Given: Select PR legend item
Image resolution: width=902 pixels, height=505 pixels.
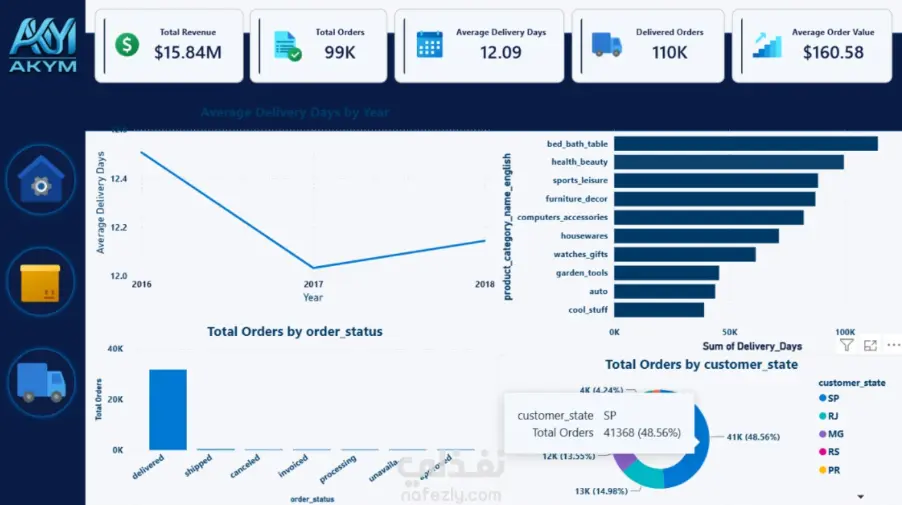Looking at the screenshot, I should (x=829, y=470).
